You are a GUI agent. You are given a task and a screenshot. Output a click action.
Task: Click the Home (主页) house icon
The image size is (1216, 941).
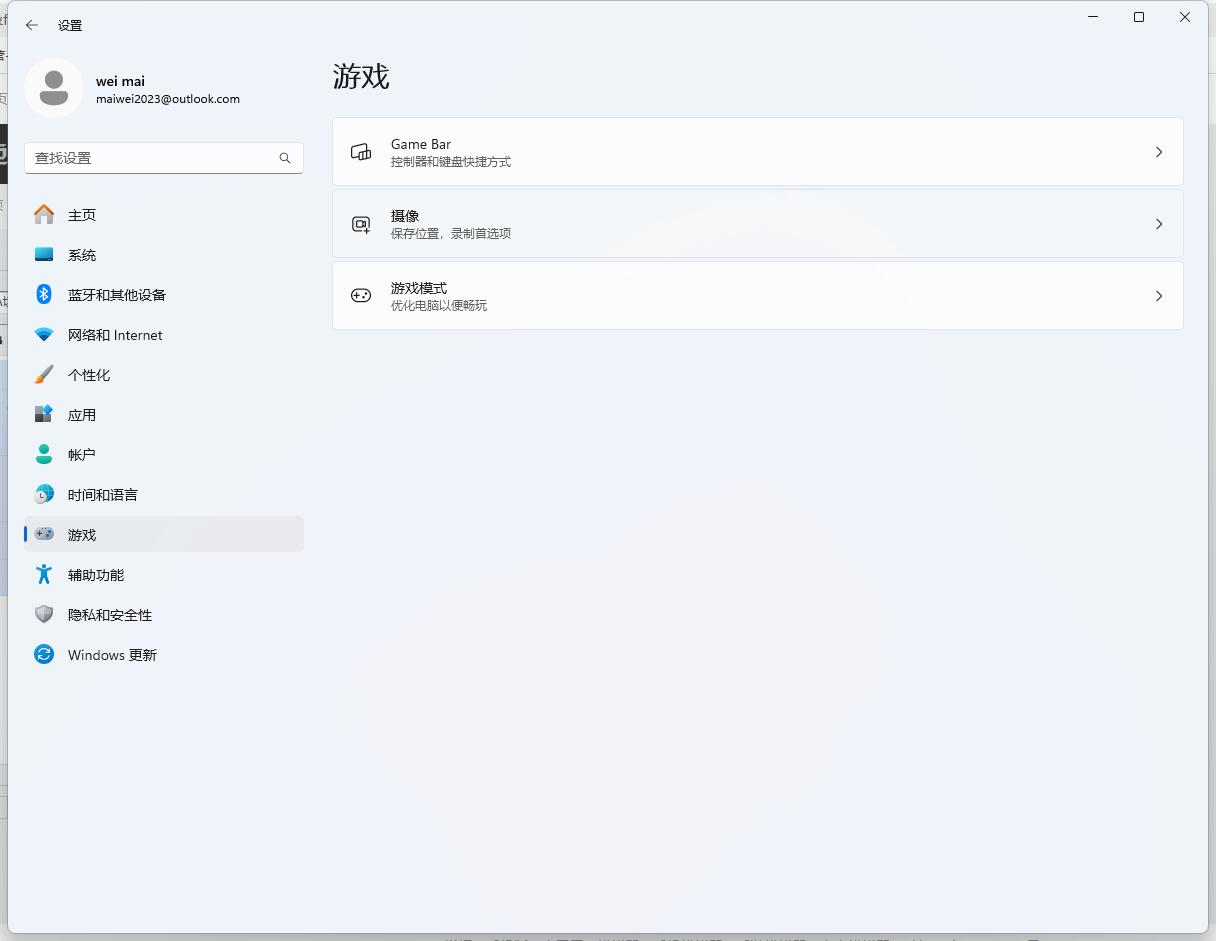click(44, 214)
